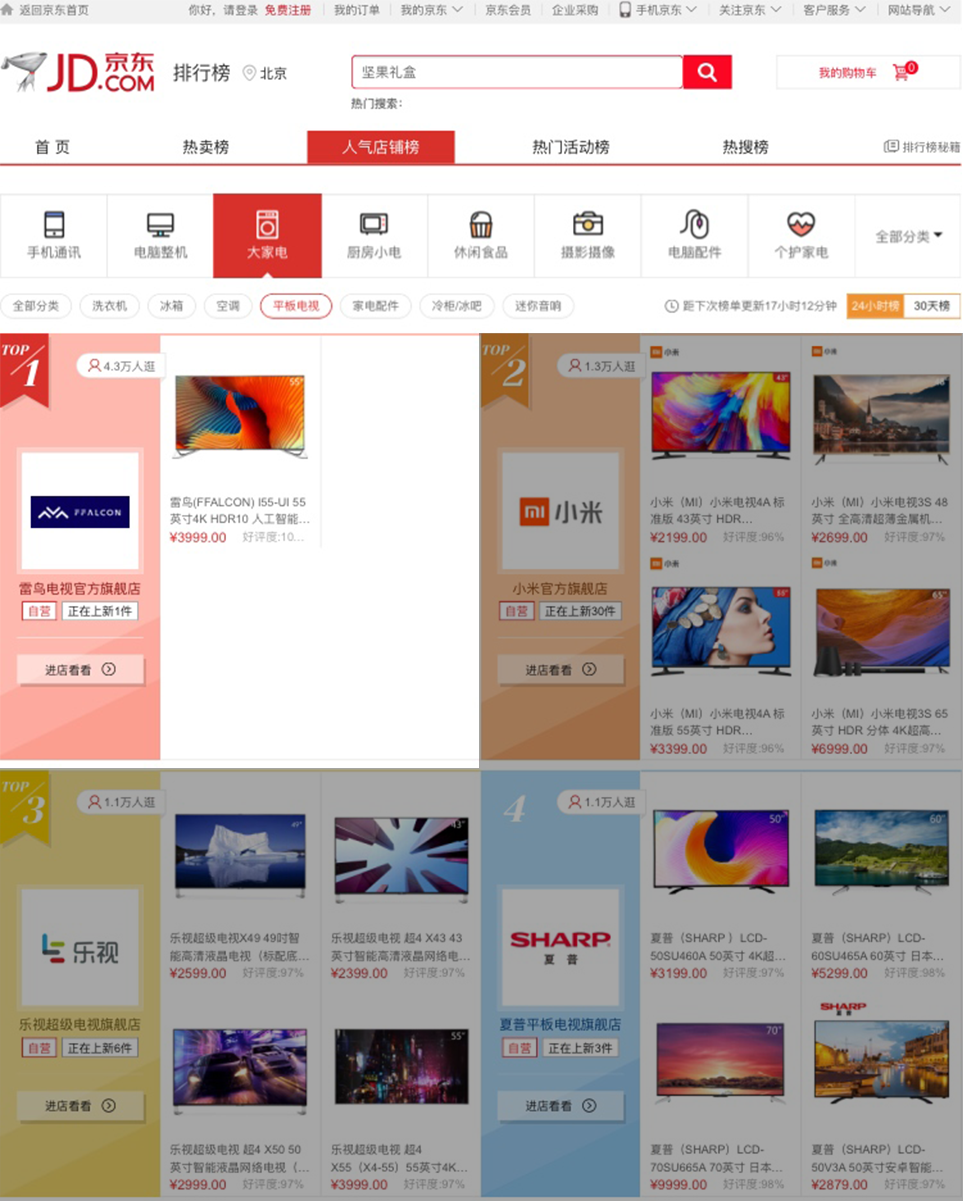Switch ranking to 30天榜
The width and height of the screenshot is (963, 1201).
931,306
